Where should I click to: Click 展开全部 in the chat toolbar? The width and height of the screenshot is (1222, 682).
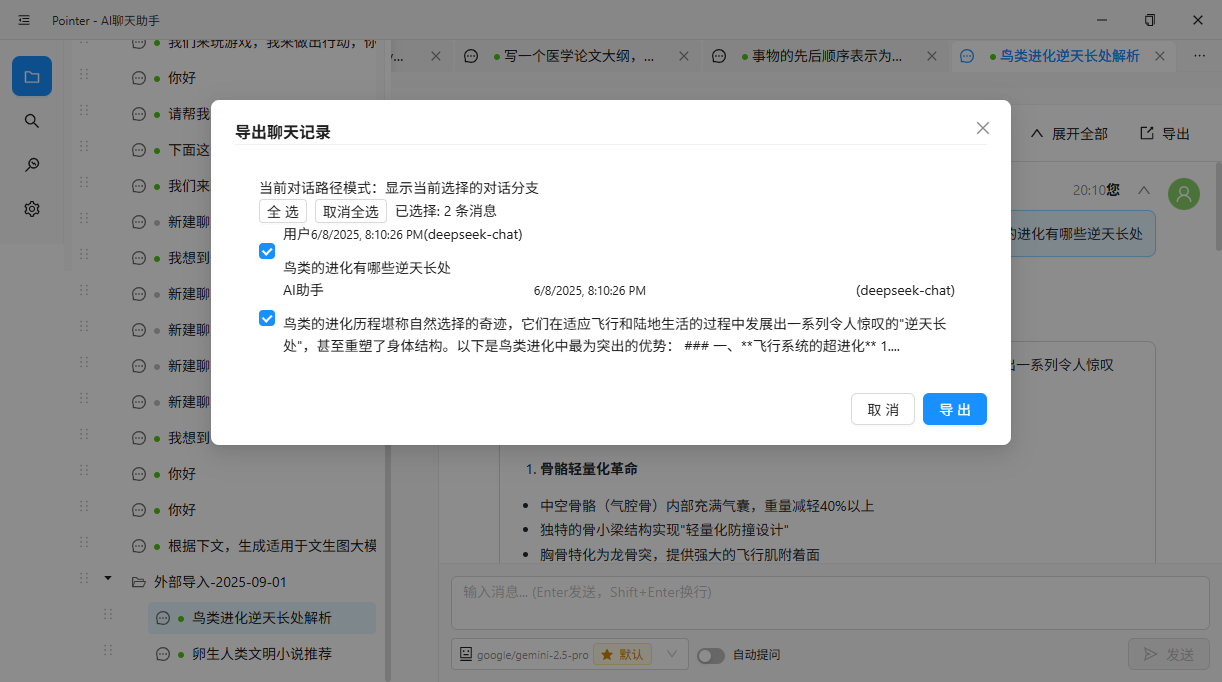coord(1068,133)
